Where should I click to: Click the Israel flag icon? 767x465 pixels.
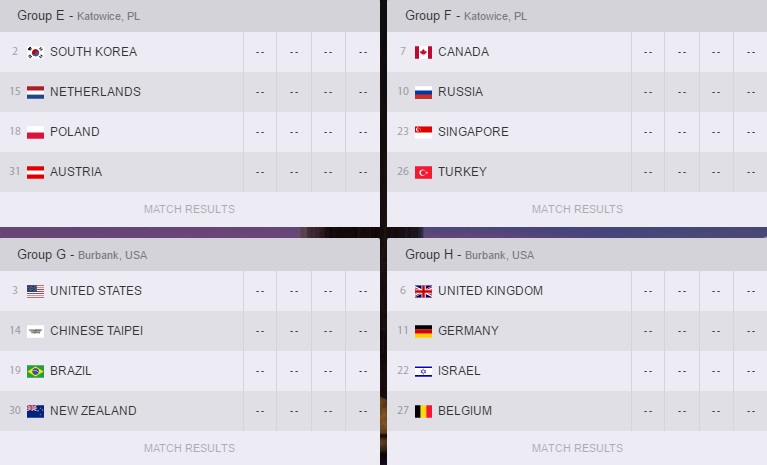(x=423, y=371)
